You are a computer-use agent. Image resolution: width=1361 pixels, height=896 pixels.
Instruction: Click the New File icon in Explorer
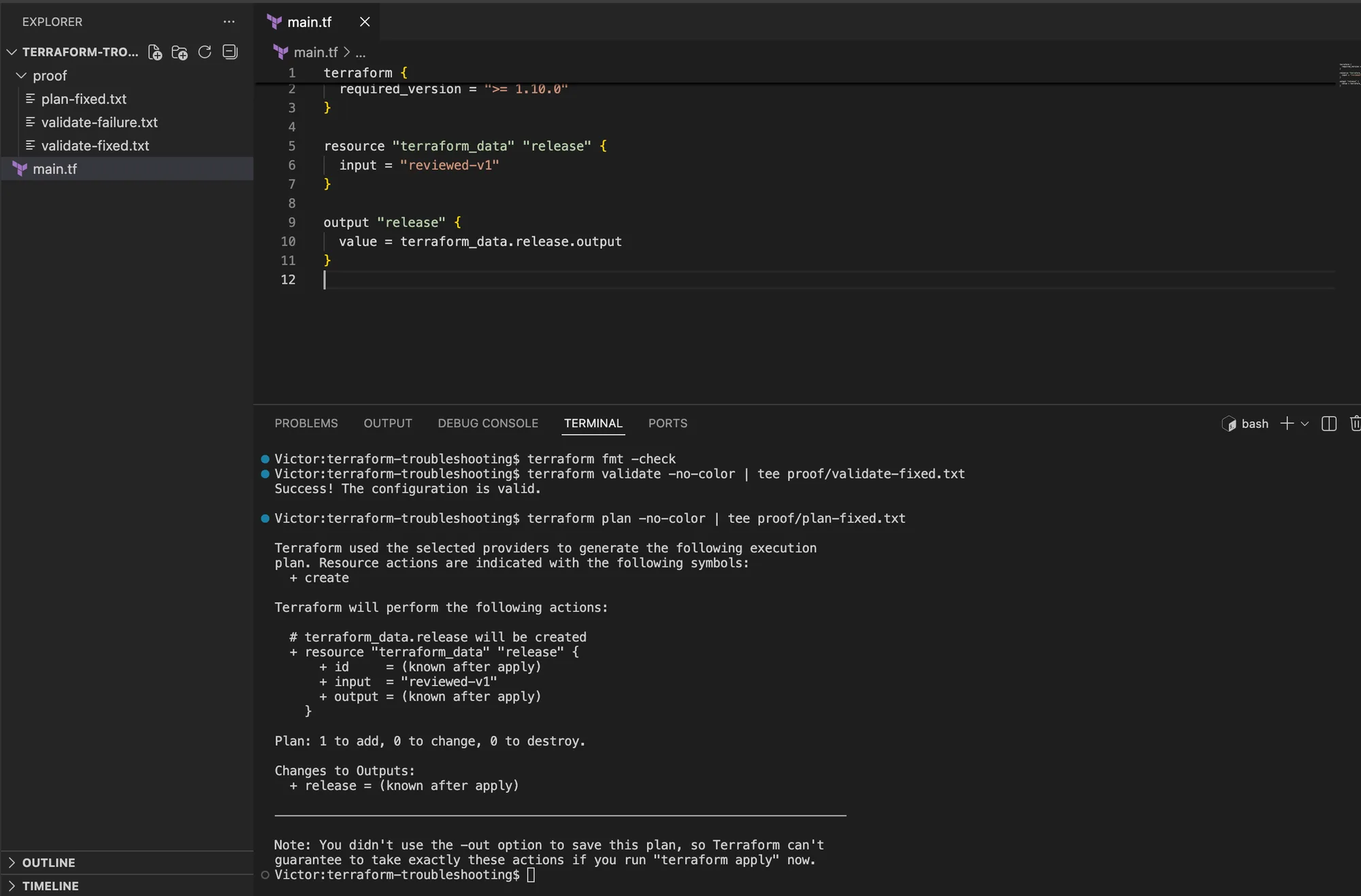pyautogui.click(x=155, y=52)
